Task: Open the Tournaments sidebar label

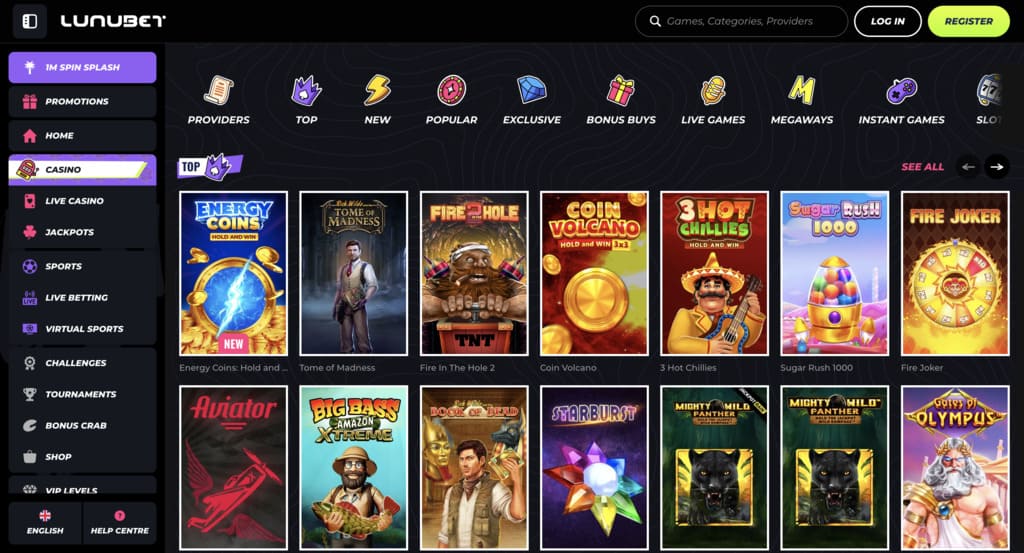Action: [x=81, y=394]
